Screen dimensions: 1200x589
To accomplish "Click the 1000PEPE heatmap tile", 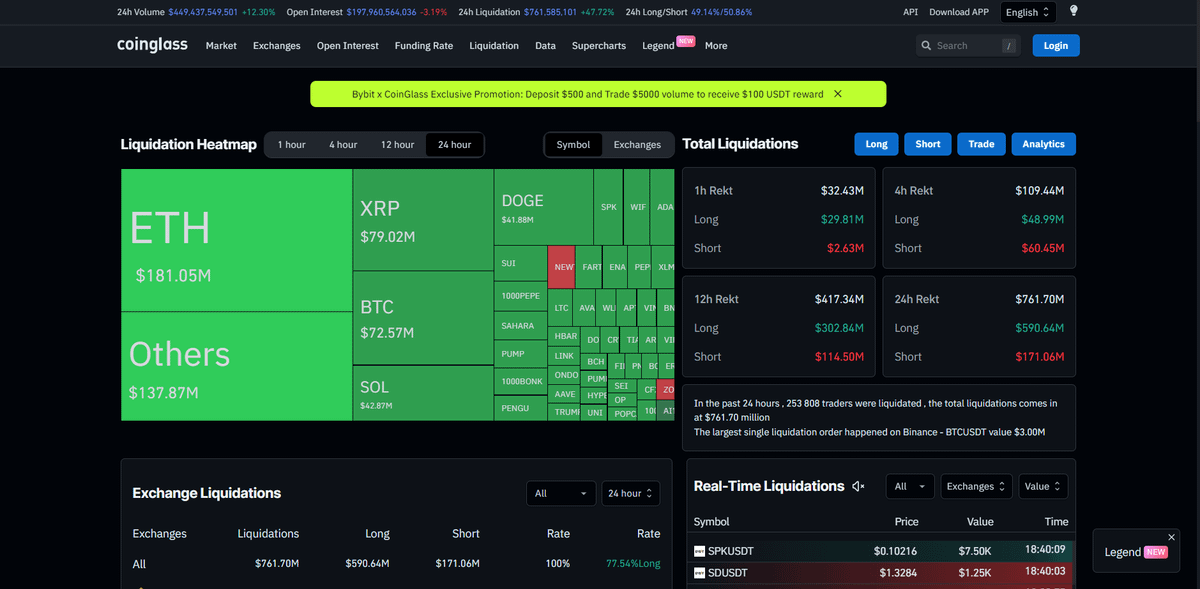I will point(520,296).
